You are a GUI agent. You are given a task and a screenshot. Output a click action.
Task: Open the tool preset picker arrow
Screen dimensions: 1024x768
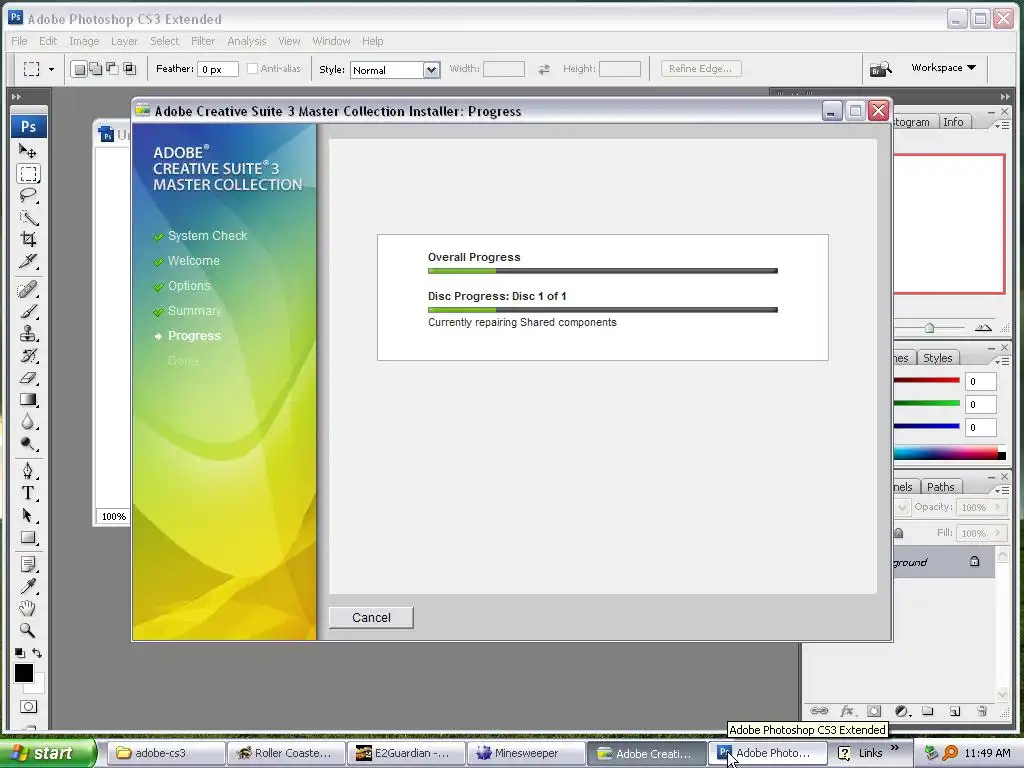(x=52, y=69)
